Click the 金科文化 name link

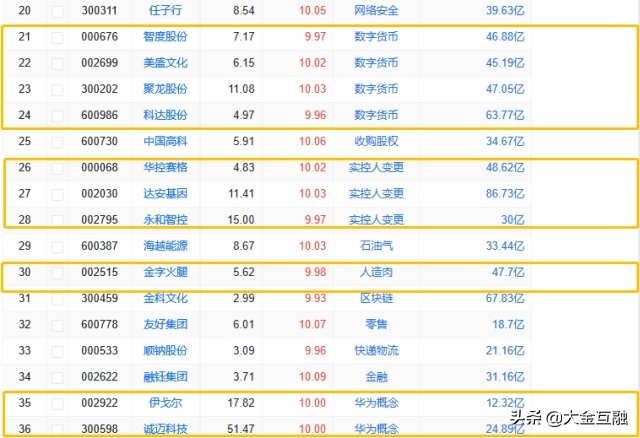(165, 298)
